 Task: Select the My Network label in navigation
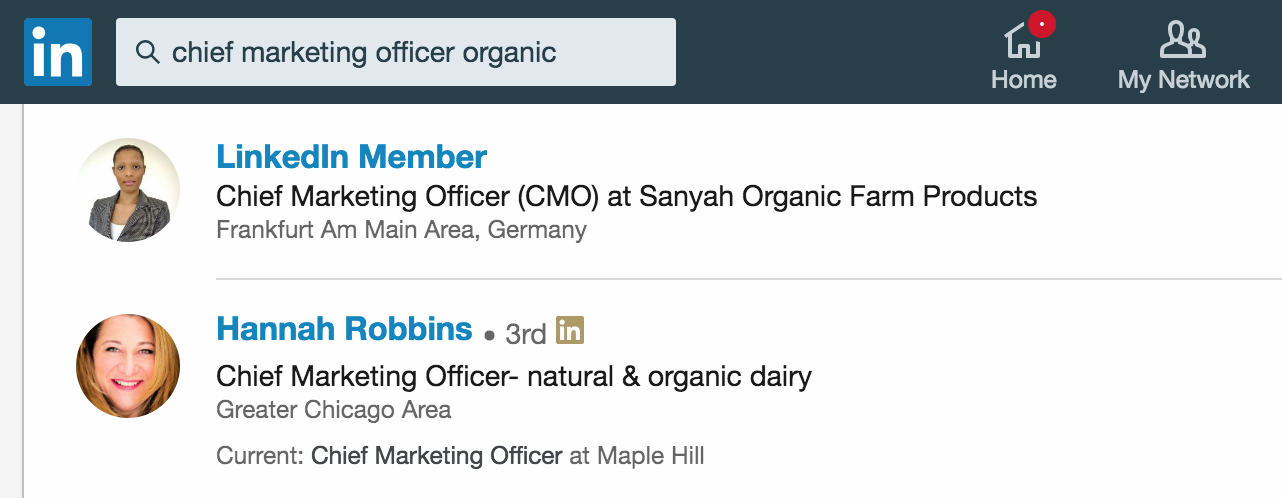[x=1183, y=80]
